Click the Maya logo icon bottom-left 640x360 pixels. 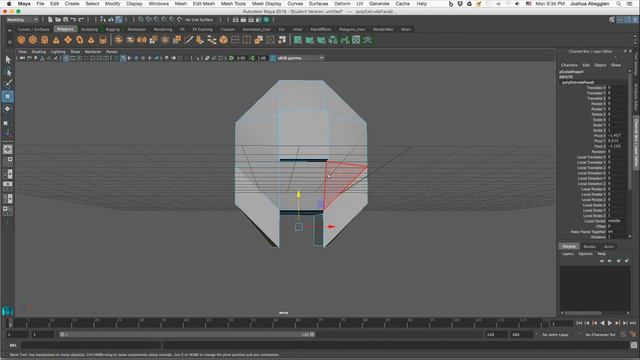[x=7, y=311]
